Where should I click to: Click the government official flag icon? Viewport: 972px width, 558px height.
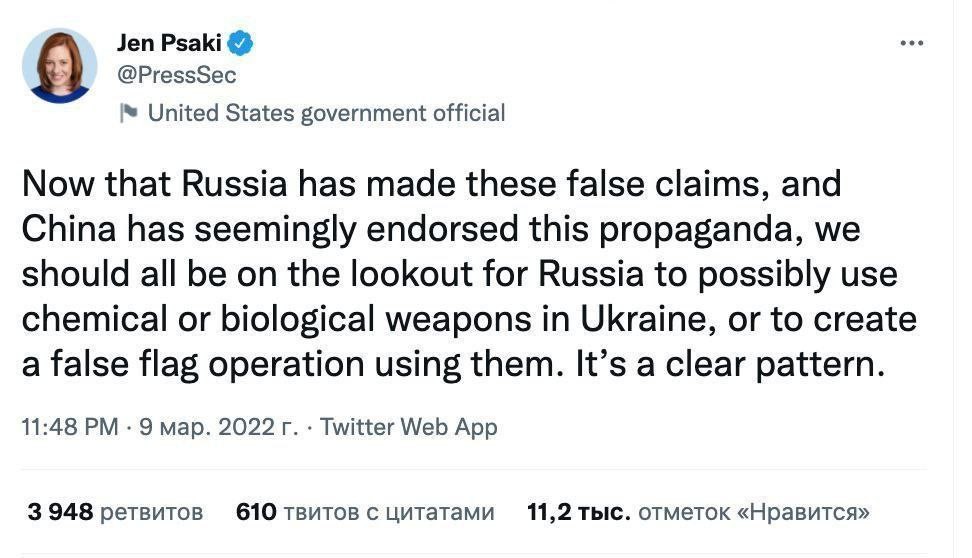pos(128,113)
